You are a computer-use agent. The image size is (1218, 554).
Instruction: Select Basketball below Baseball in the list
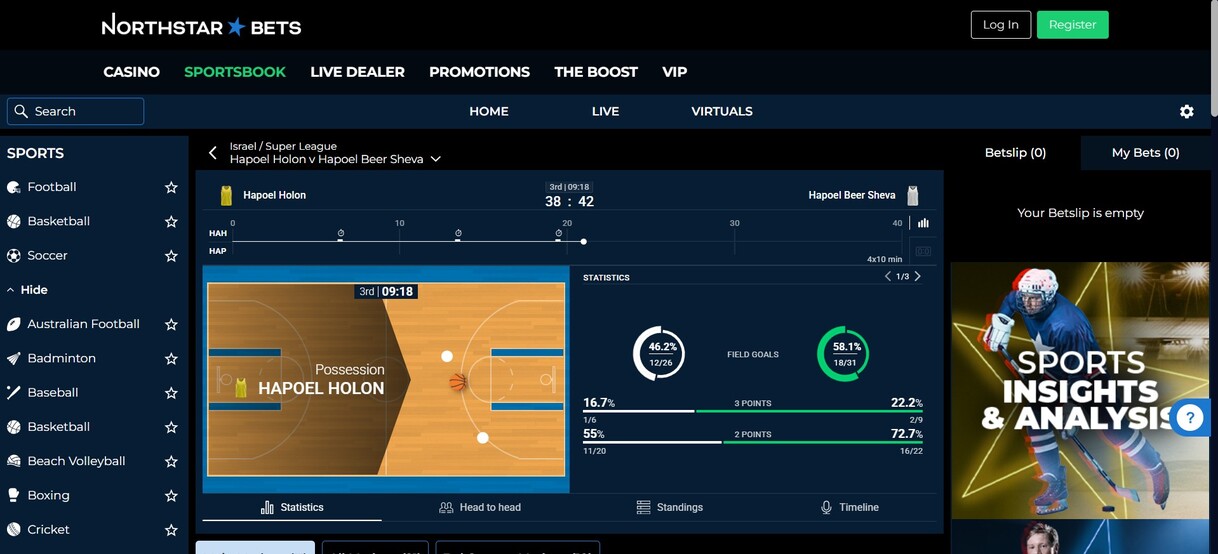(58, 427)
